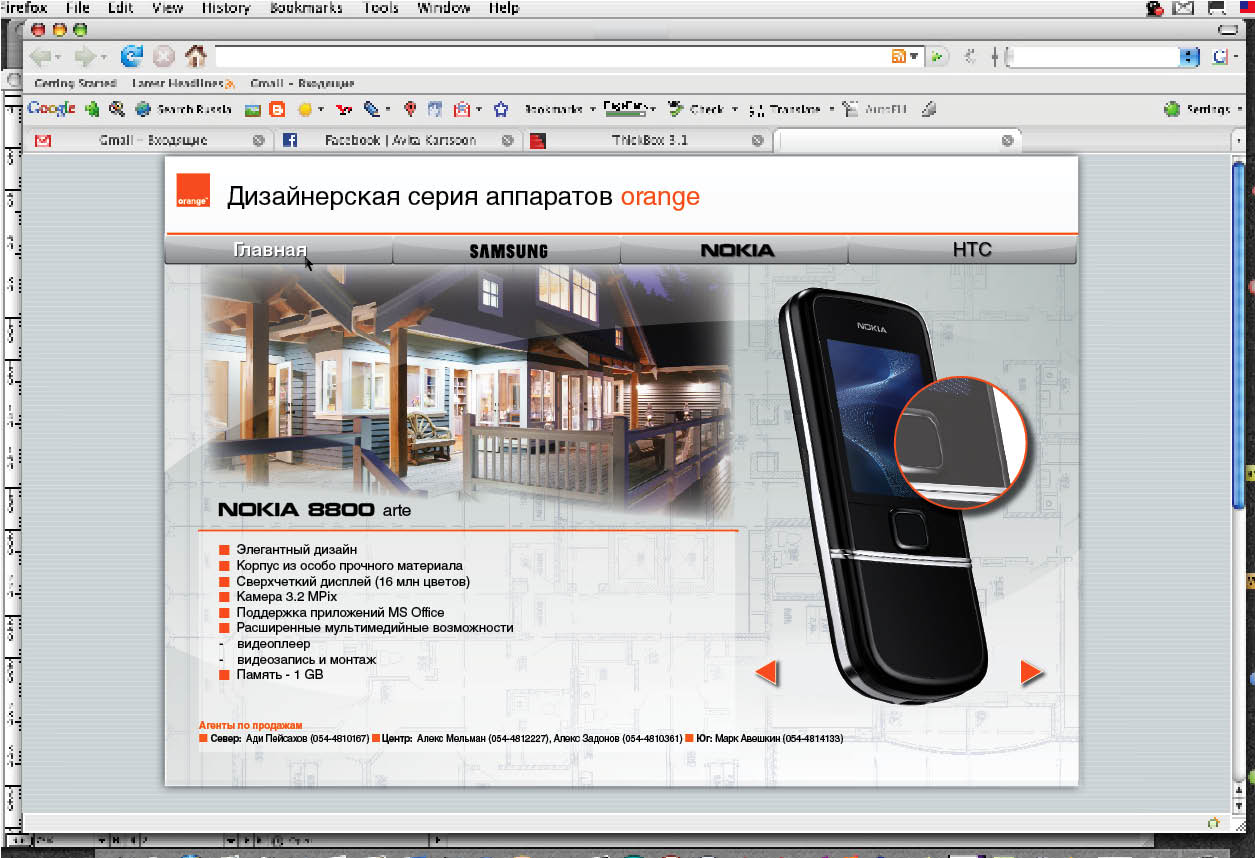Switch to the Facebook tab

pyautogui.click(x=399, y=141)
